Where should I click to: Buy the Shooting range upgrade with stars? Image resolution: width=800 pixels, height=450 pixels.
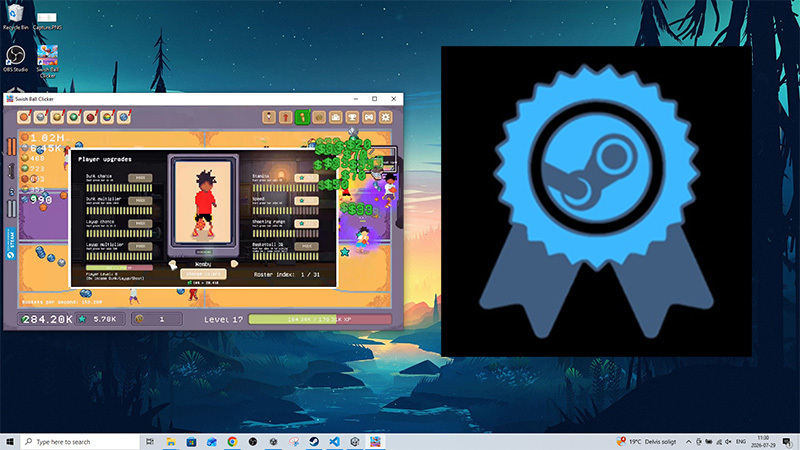(307, 223)
